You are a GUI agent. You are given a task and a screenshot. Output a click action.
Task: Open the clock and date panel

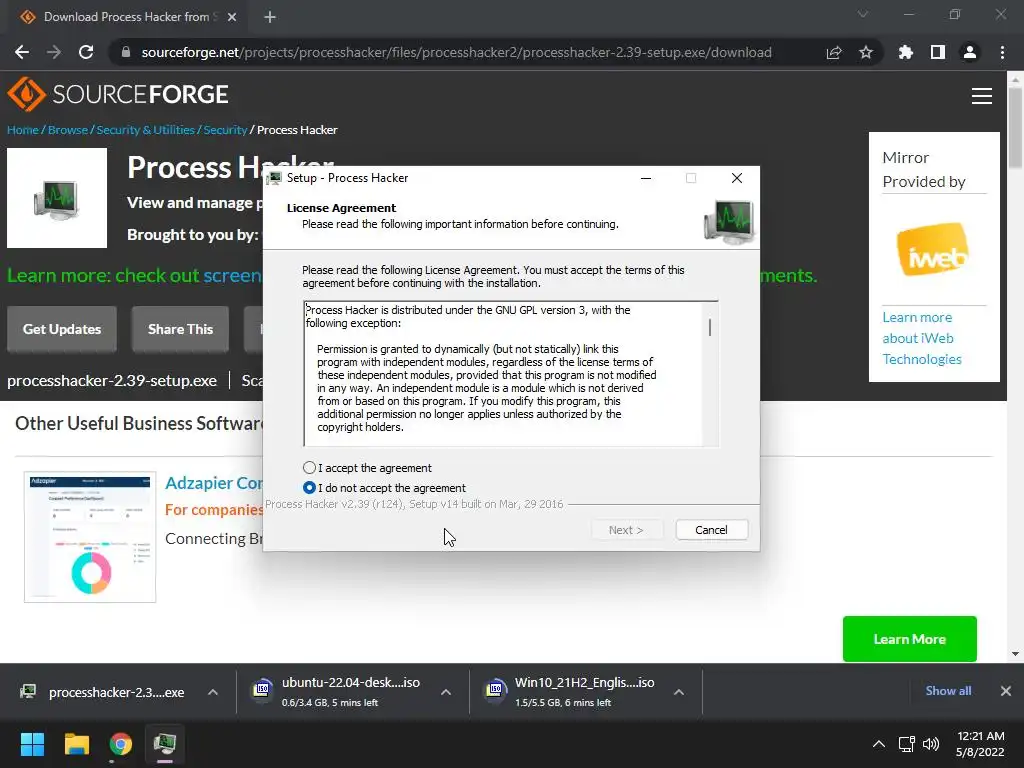point(980,744)
